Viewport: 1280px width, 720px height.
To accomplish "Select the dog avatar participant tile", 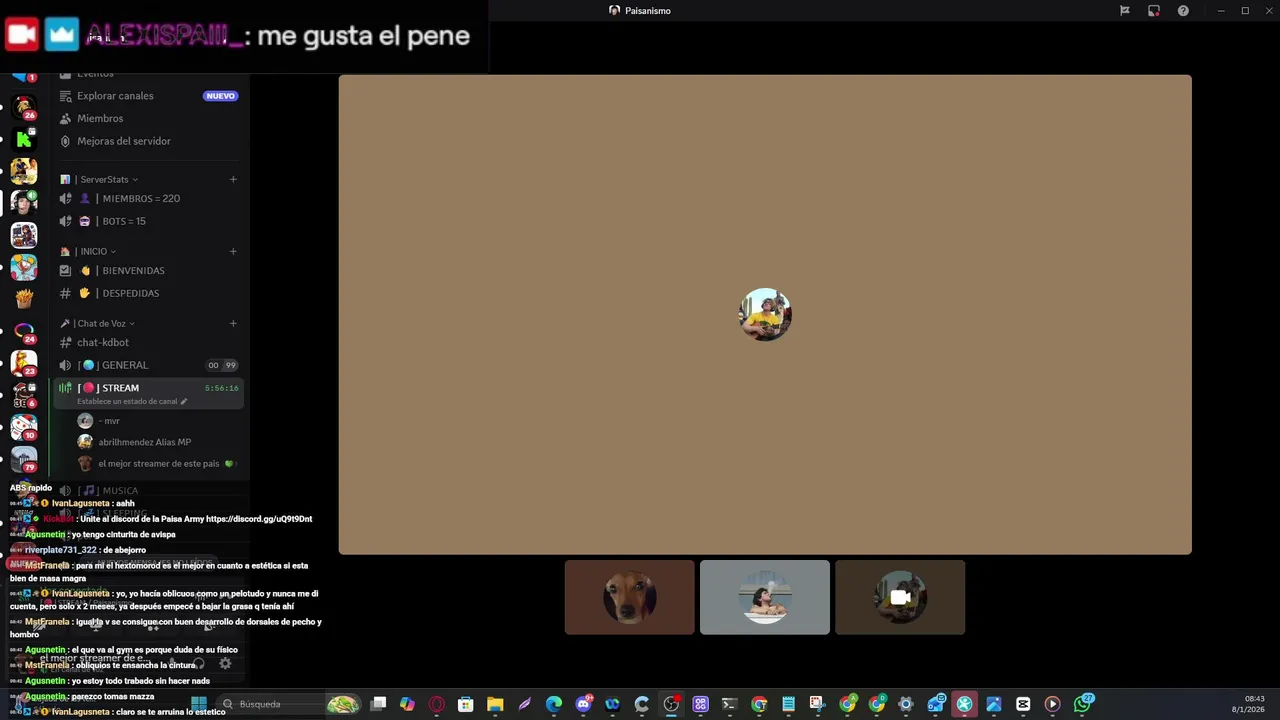I will click(x=630, y=597).
